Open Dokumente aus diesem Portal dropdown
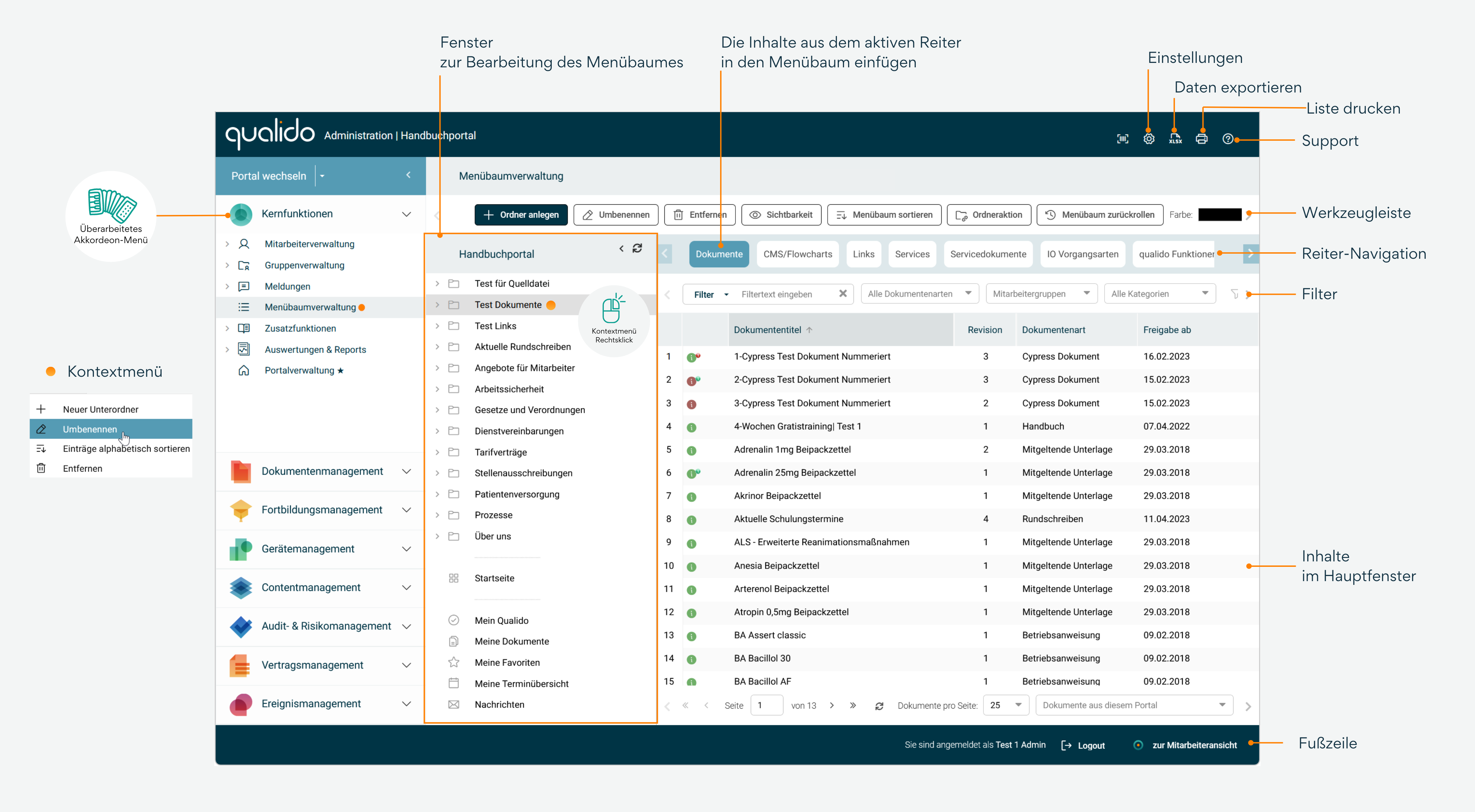 click(1134, 705)
